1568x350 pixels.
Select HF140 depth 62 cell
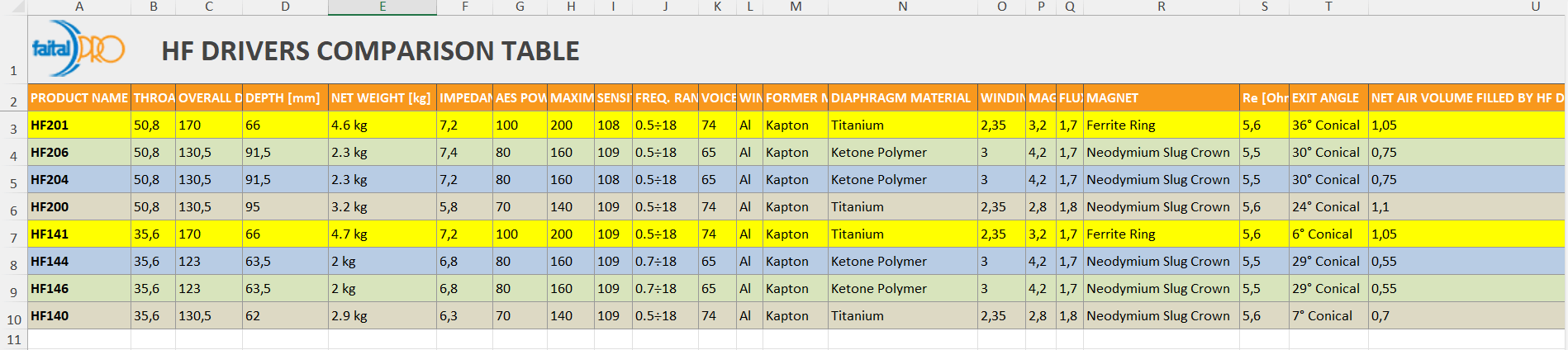[285, 316]
